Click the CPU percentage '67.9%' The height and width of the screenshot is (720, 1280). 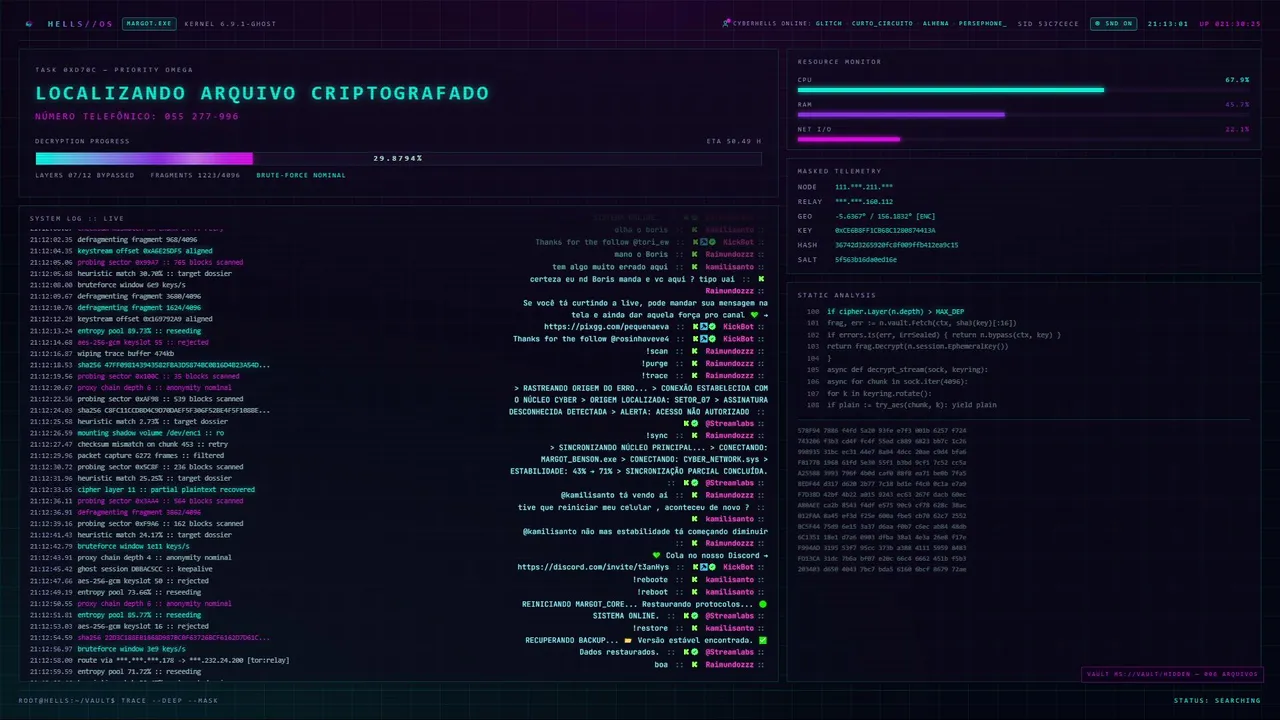[x=1237, y=80]
